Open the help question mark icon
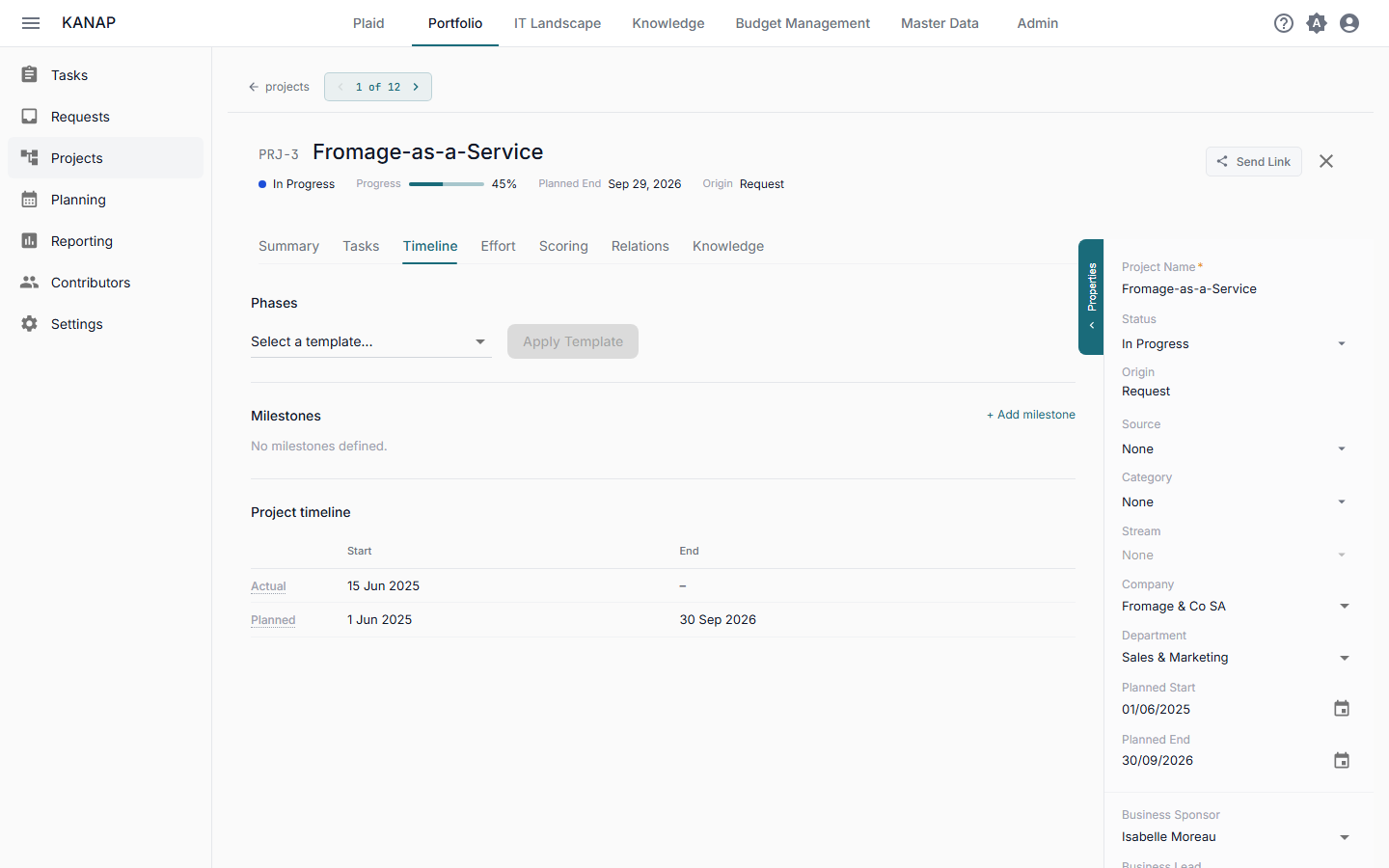The width and height of the screenshot is (1389, 868). (1284, 23)
